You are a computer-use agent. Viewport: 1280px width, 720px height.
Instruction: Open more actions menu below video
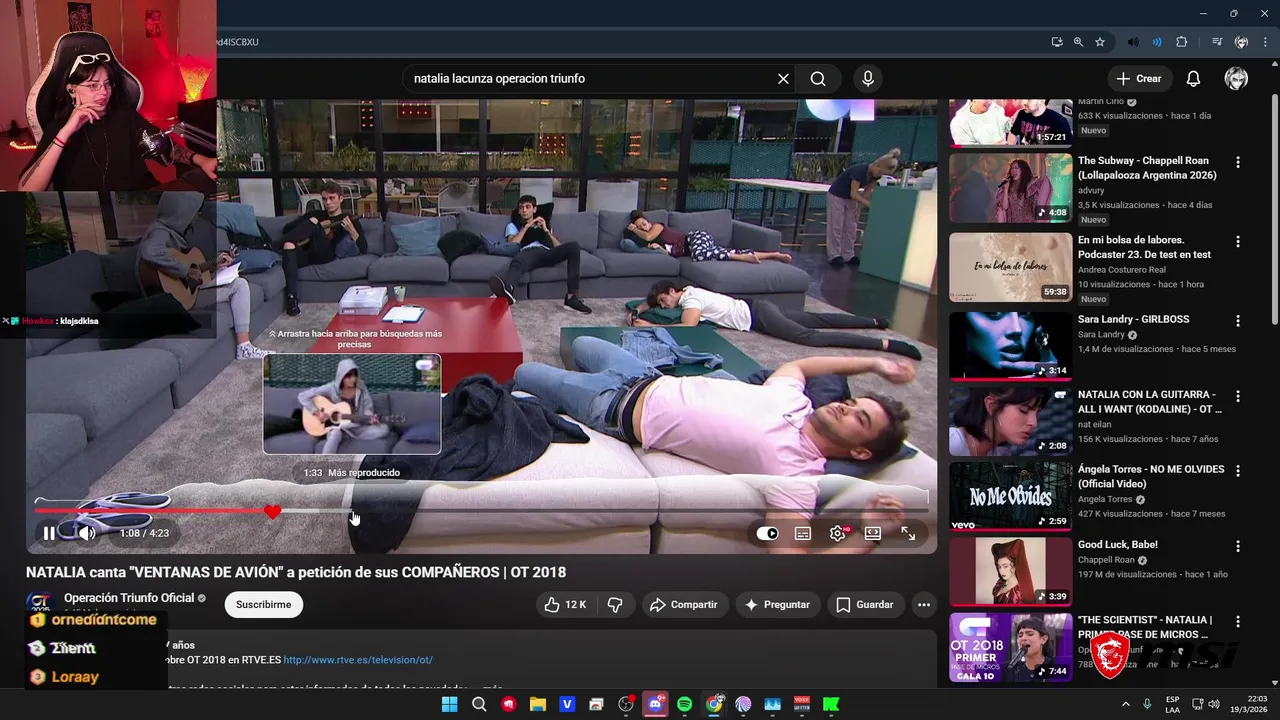(924, 605)
